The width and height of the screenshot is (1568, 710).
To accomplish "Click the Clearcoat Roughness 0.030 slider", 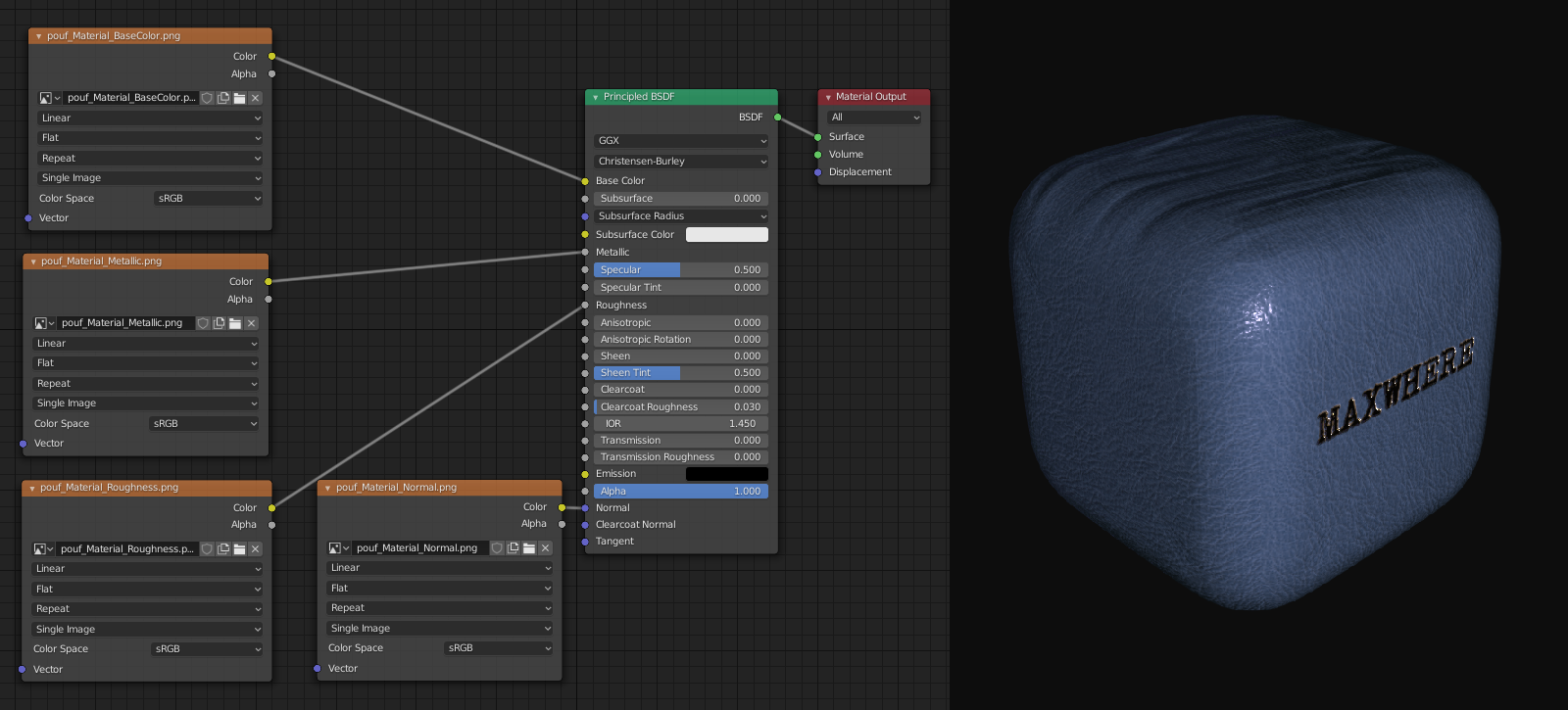I will click(x=681, y=407).
